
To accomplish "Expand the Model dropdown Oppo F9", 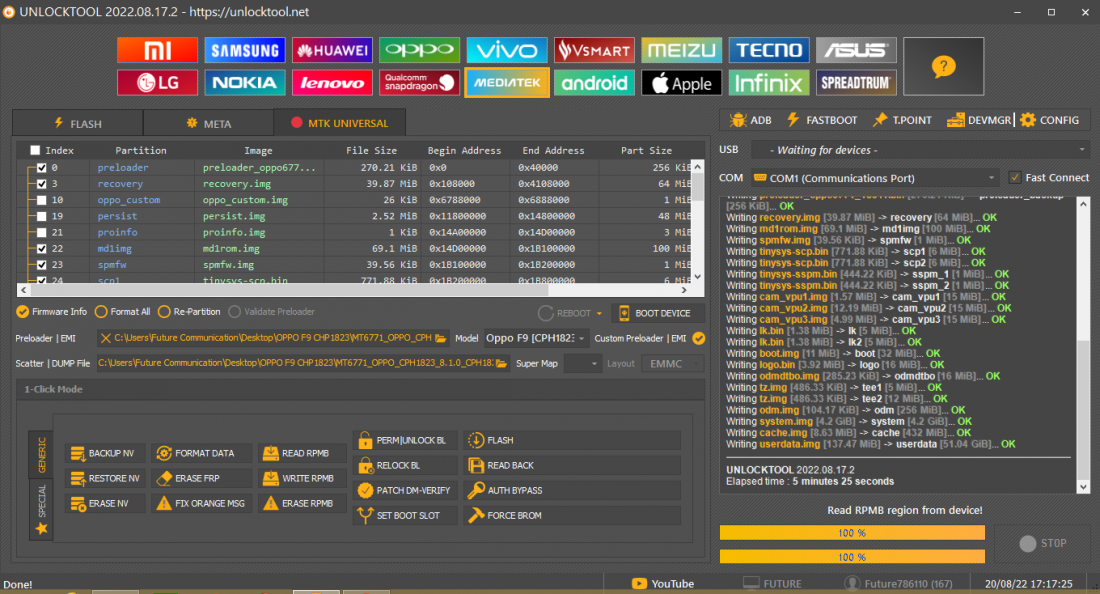I will coord(535,338).
